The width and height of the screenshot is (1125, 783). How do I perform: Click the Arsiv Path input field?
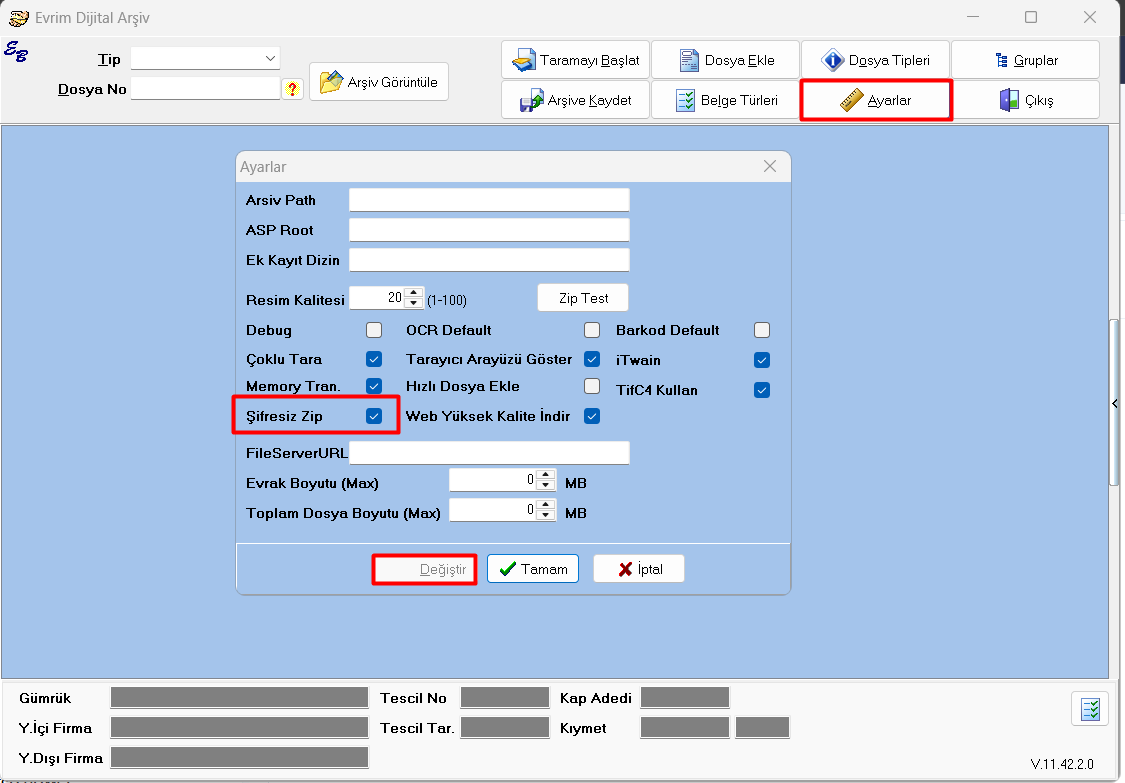(x=489, y=200)
